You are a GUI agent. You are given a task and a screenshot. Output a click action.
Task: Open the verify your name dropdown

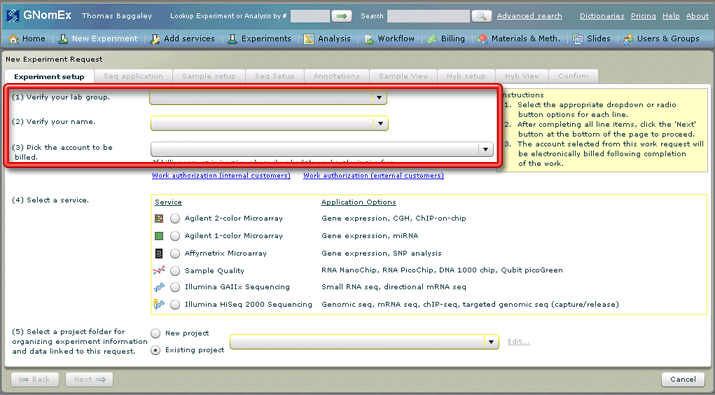(x=269, y=123)
